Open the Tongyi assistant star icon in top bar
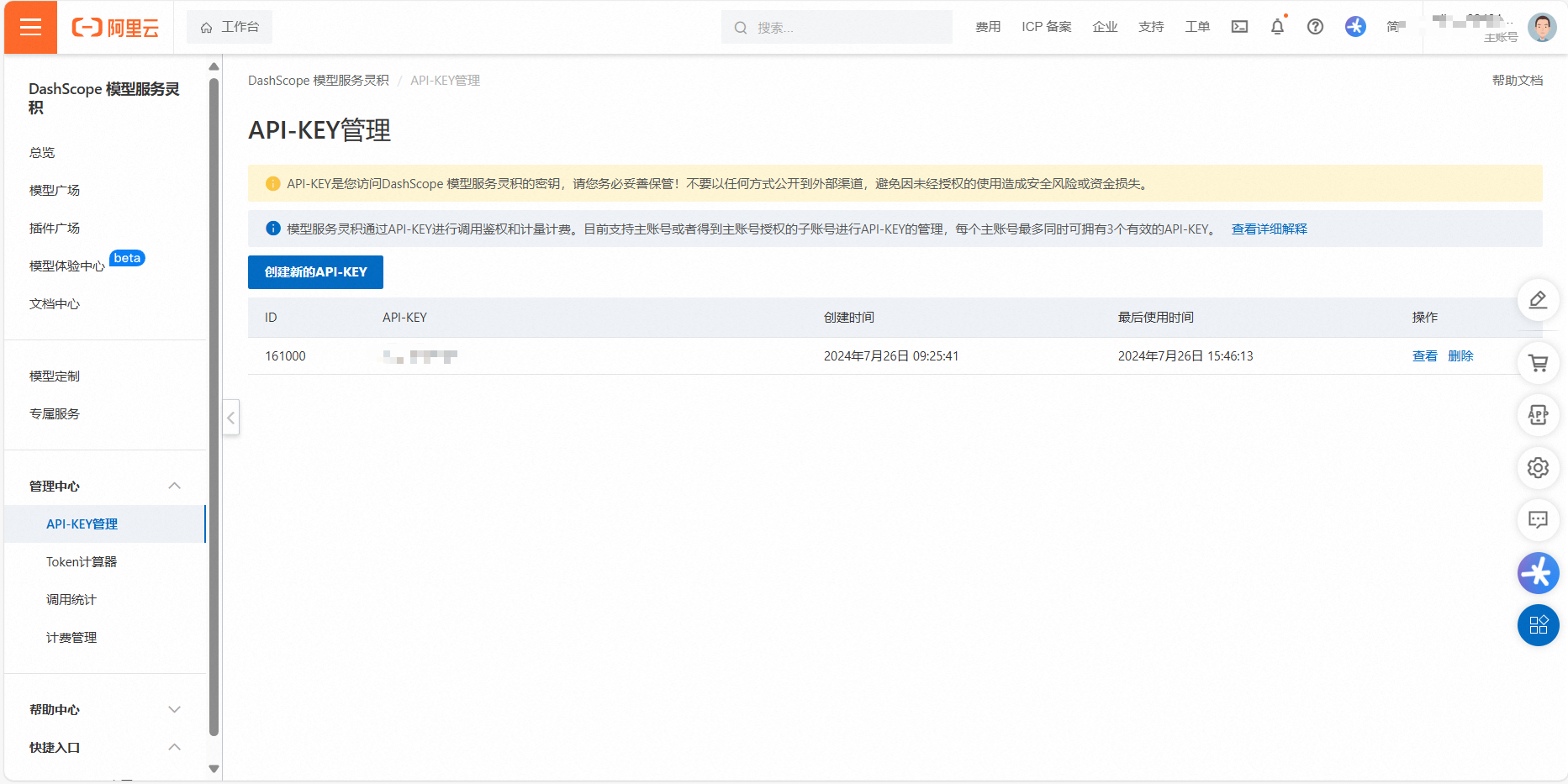This screenshot has height=784, width=1568. click(1354, 27)
